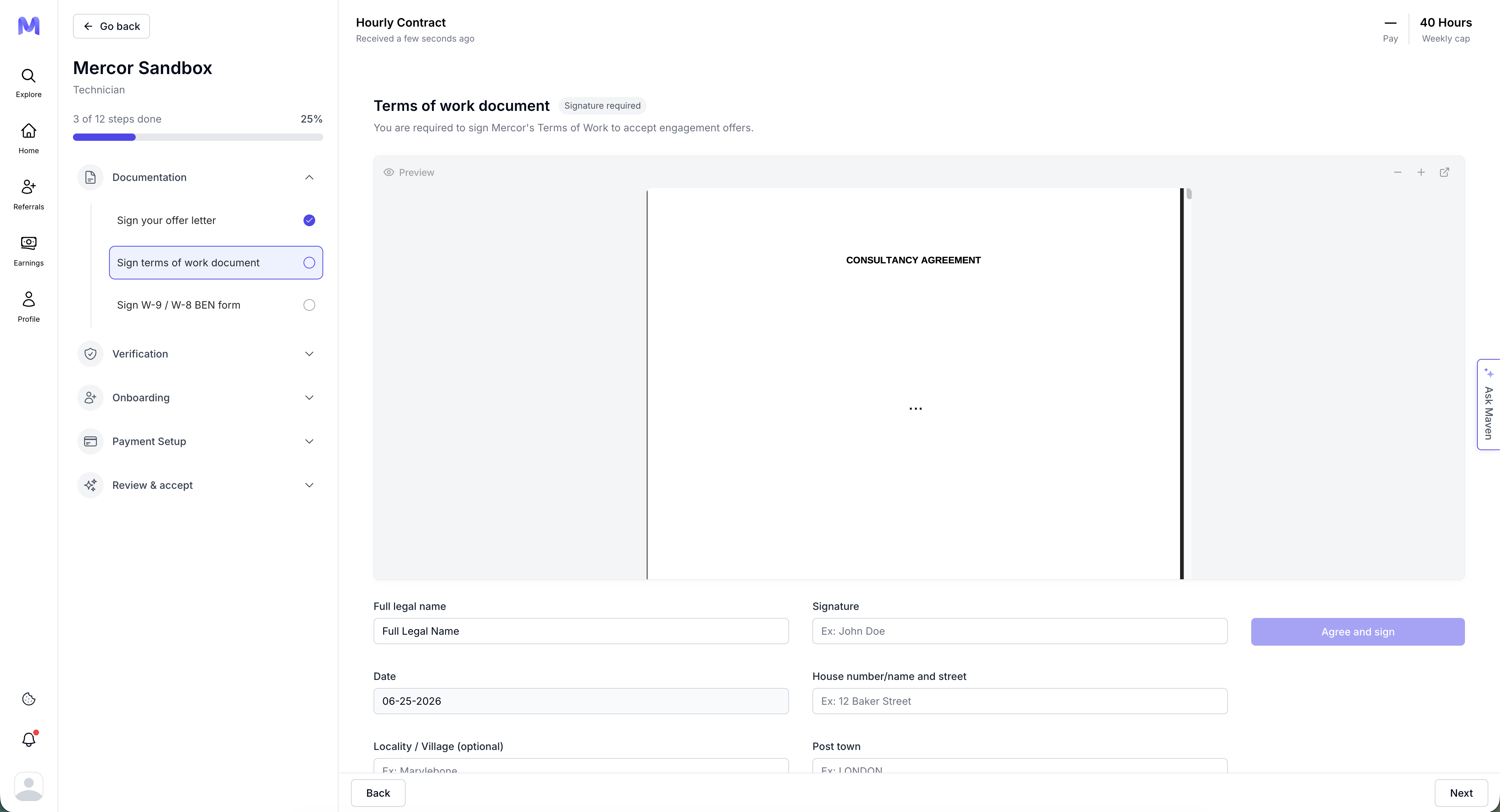
Task: Open document preview in new window
Action: [1444, 173]
